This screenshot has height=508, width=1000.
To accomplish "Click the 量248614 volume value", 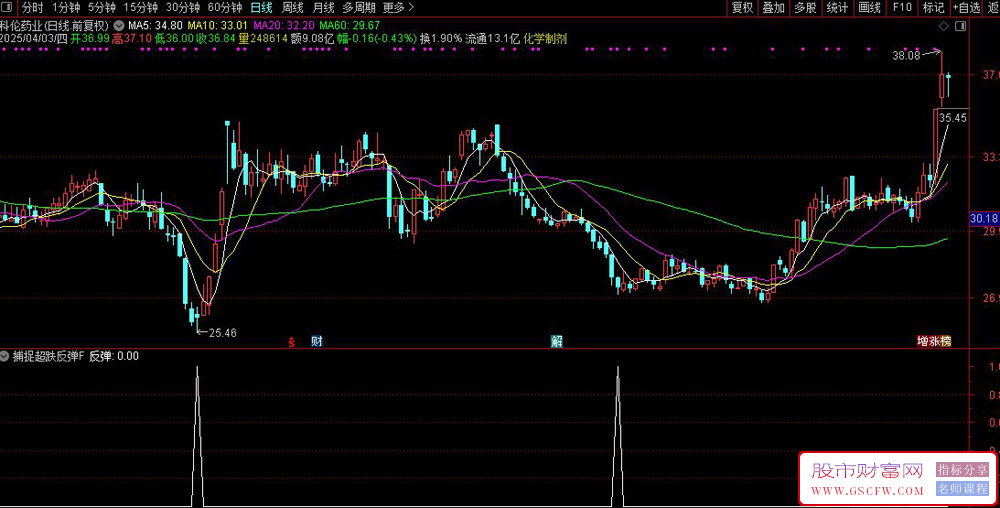I will [262, 38].
